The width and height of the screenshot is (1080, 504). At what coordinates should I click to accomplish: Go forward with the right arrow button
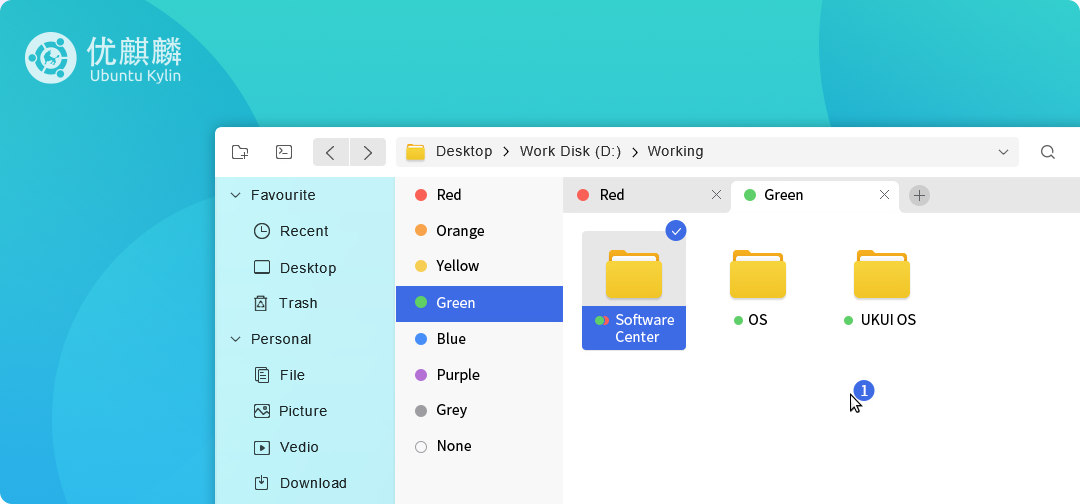(368, 152)
